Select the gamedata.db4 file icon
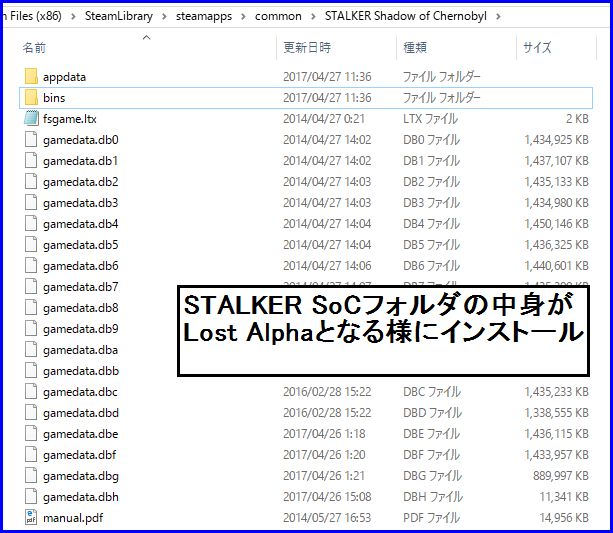Image resolution: width=613 pixels, height=533 pixels. (x=31, y=224)
